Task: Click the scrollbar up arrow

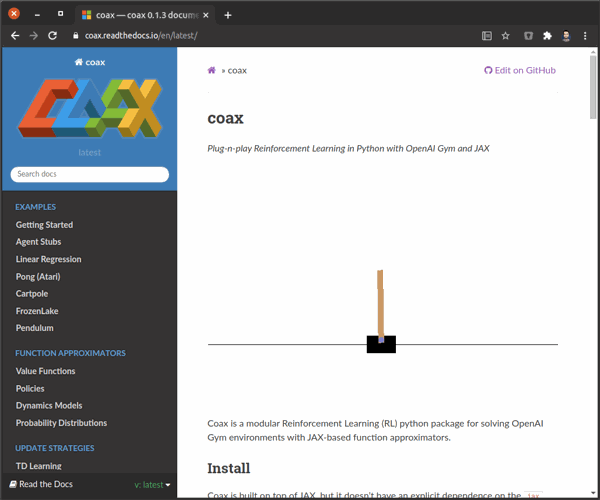Action: tap(593, 51)
